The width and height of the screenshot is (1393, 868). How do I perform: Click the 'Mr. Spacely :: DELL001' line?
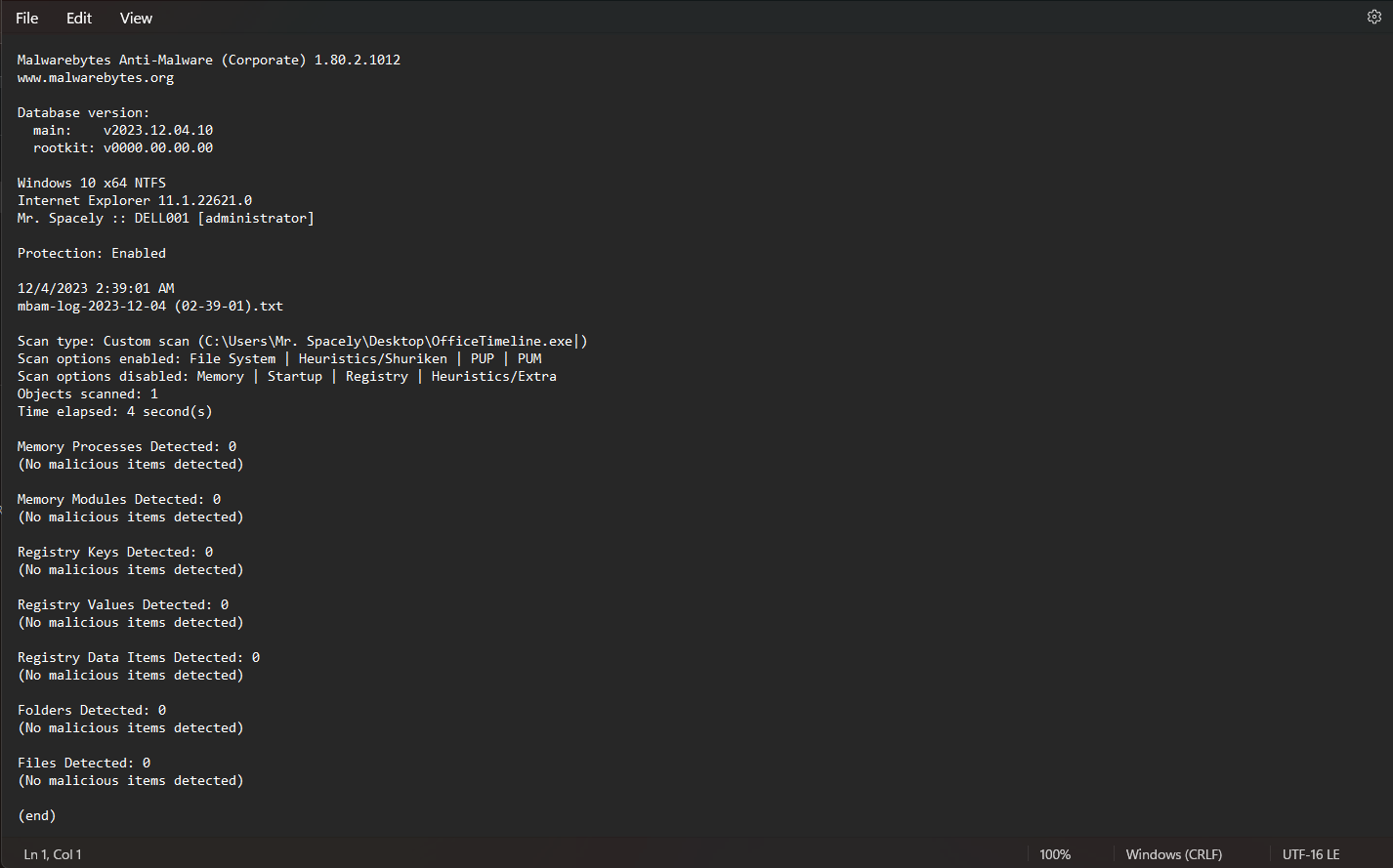pyautogui.click(x=166, y=219)
